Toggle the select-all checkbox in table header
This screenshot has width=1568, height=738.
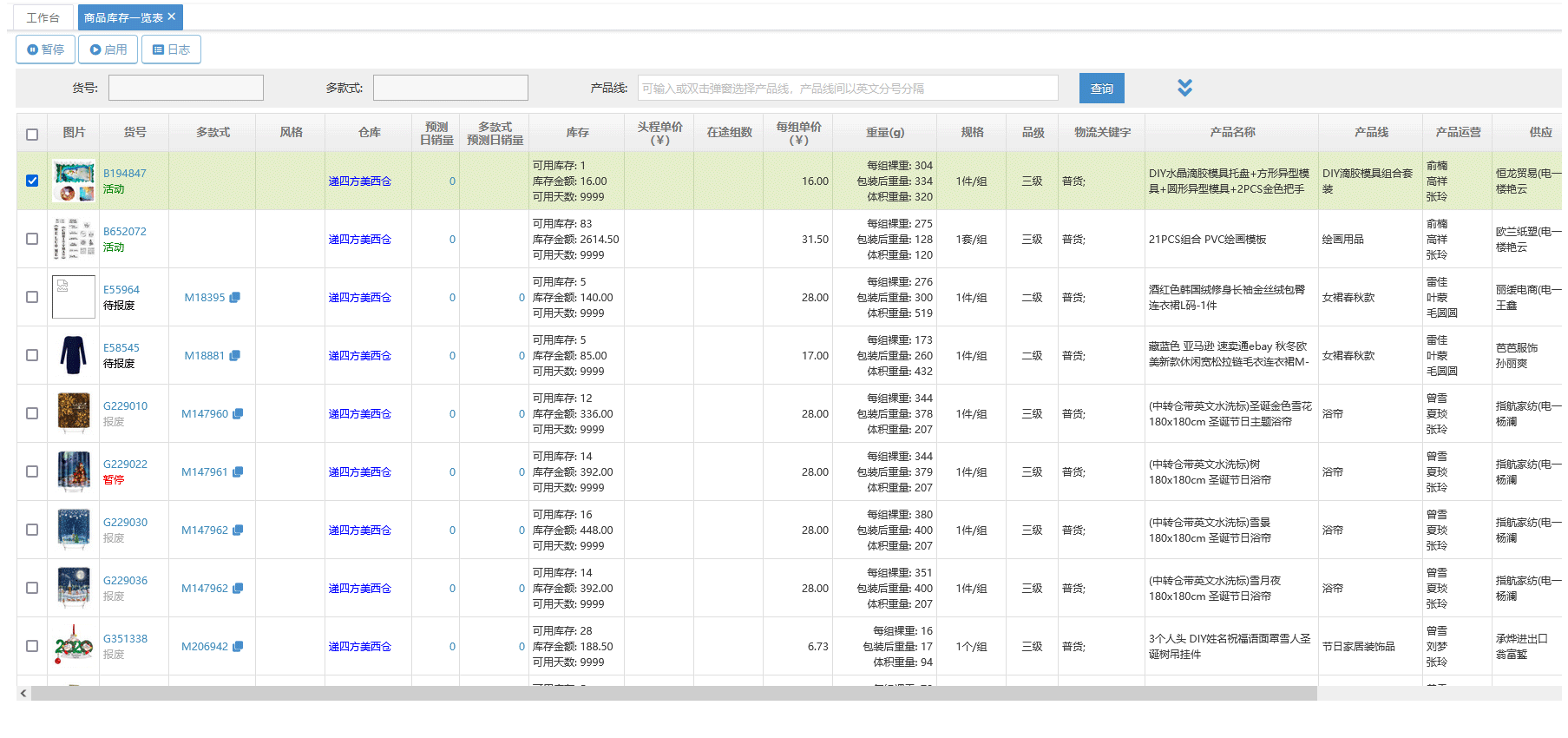[32, 135]
